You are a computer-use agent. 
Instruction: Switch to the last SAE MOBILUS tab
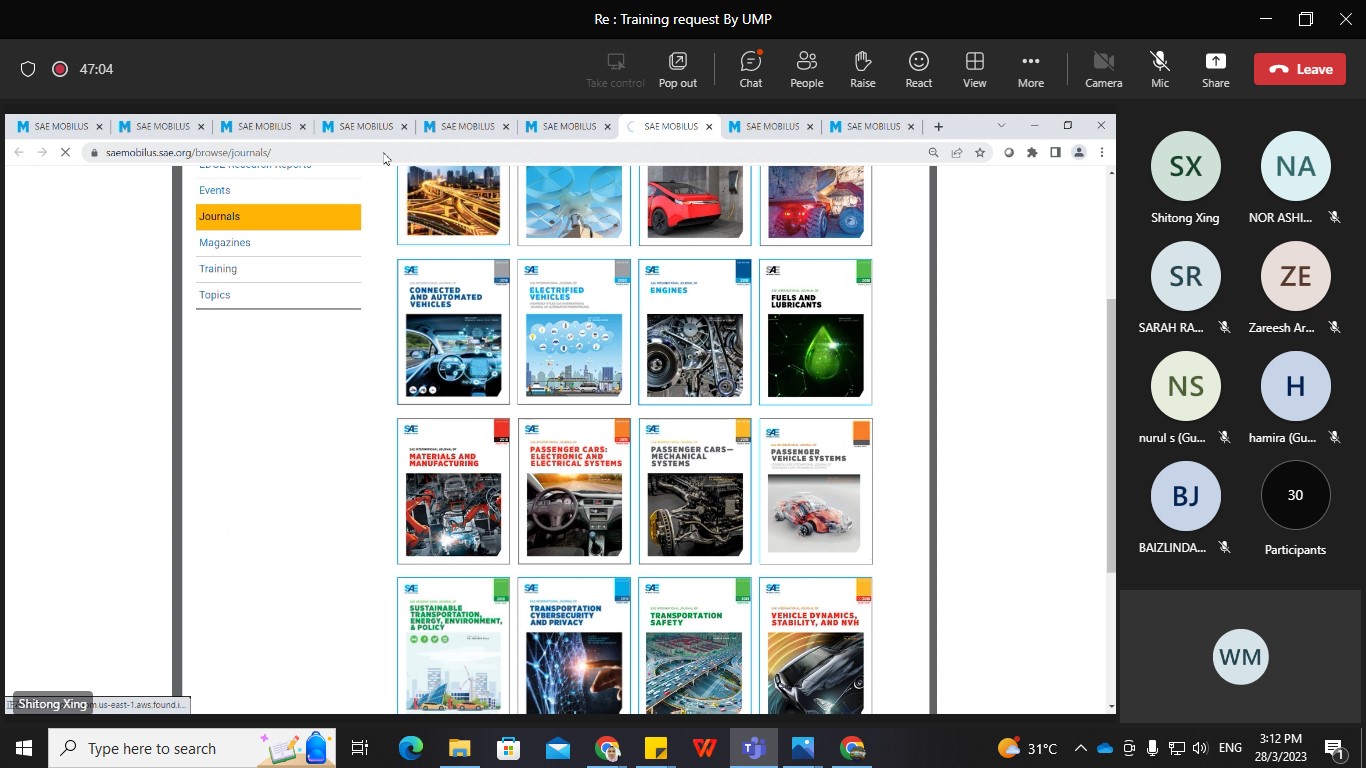coord(872,126)
